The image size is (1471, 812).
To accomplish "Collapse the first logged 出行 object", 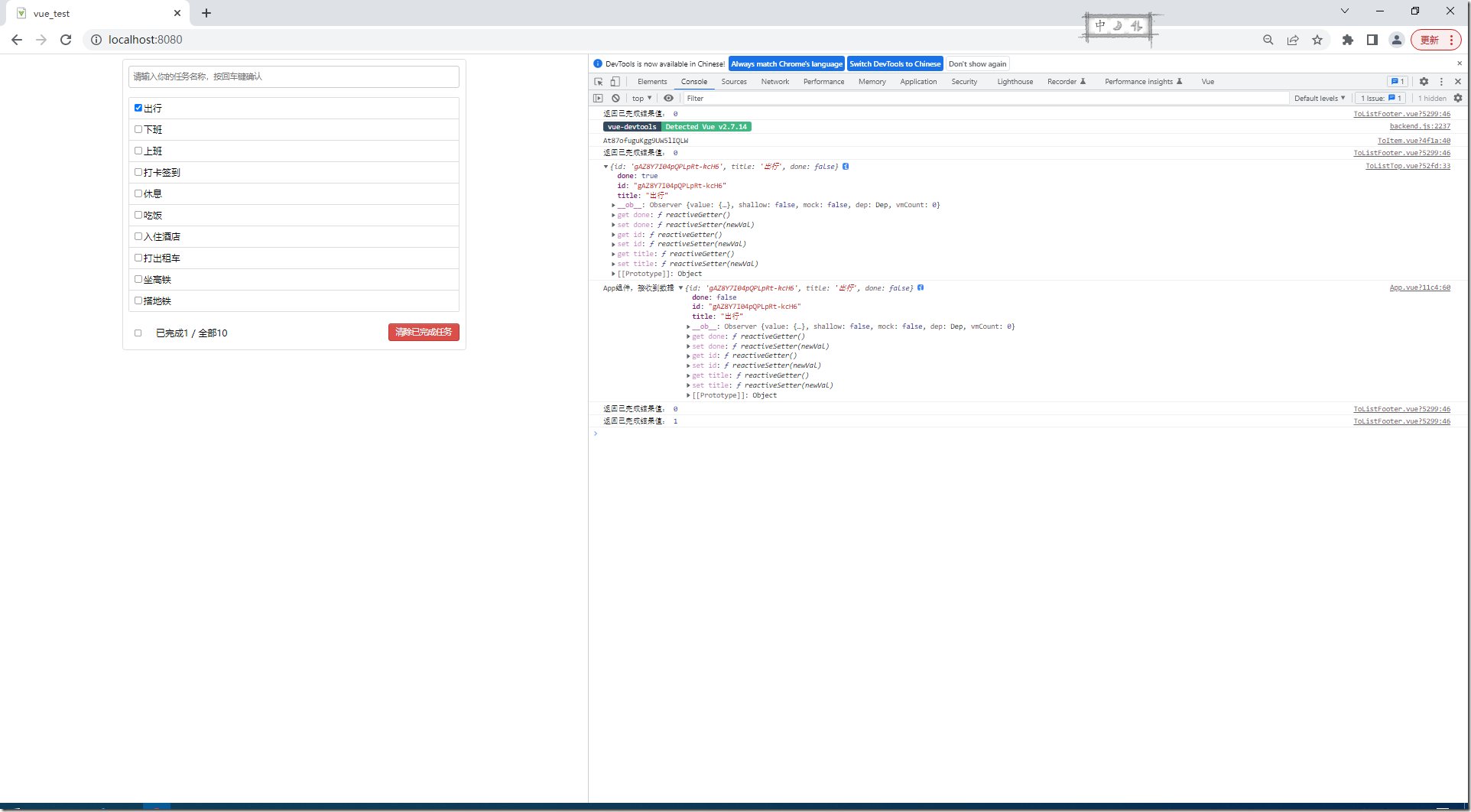I will click(606, 167).
